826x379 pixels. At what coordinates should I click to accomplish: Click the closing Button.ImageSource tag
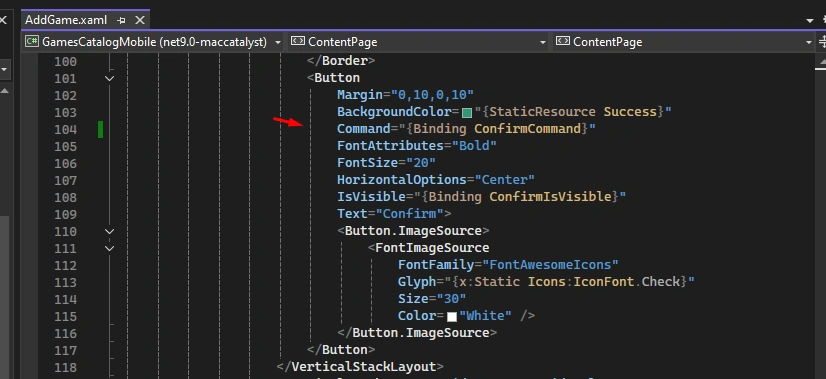417,333
